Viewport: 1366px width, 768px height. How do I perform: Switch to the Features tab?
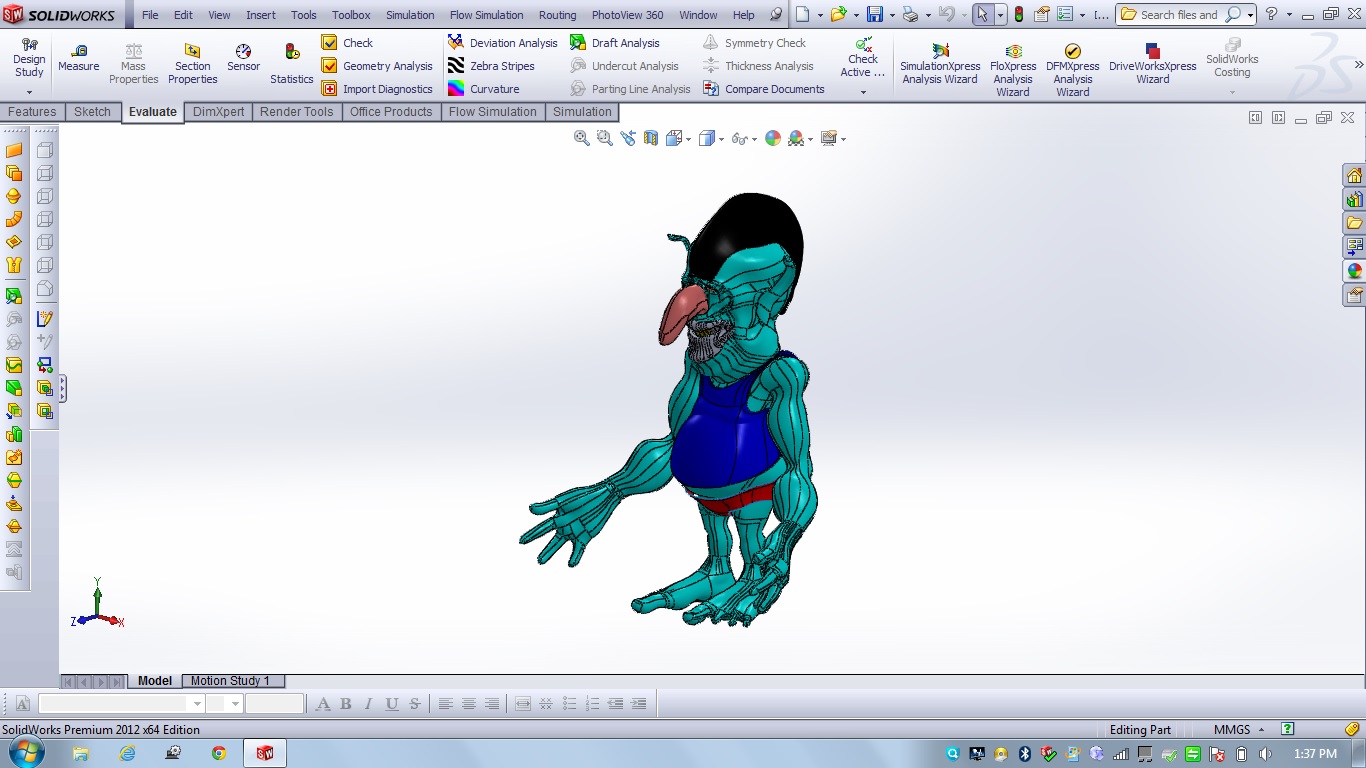click(32, 112)
